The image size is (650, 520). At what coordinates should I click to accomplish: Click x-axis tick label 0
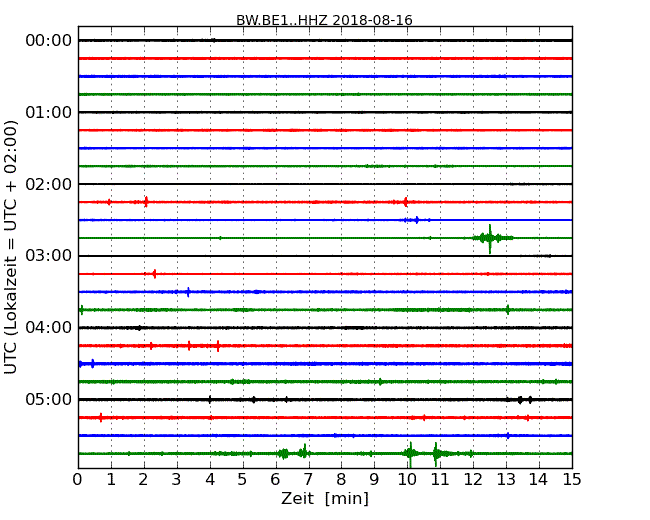tap(78, 480)
